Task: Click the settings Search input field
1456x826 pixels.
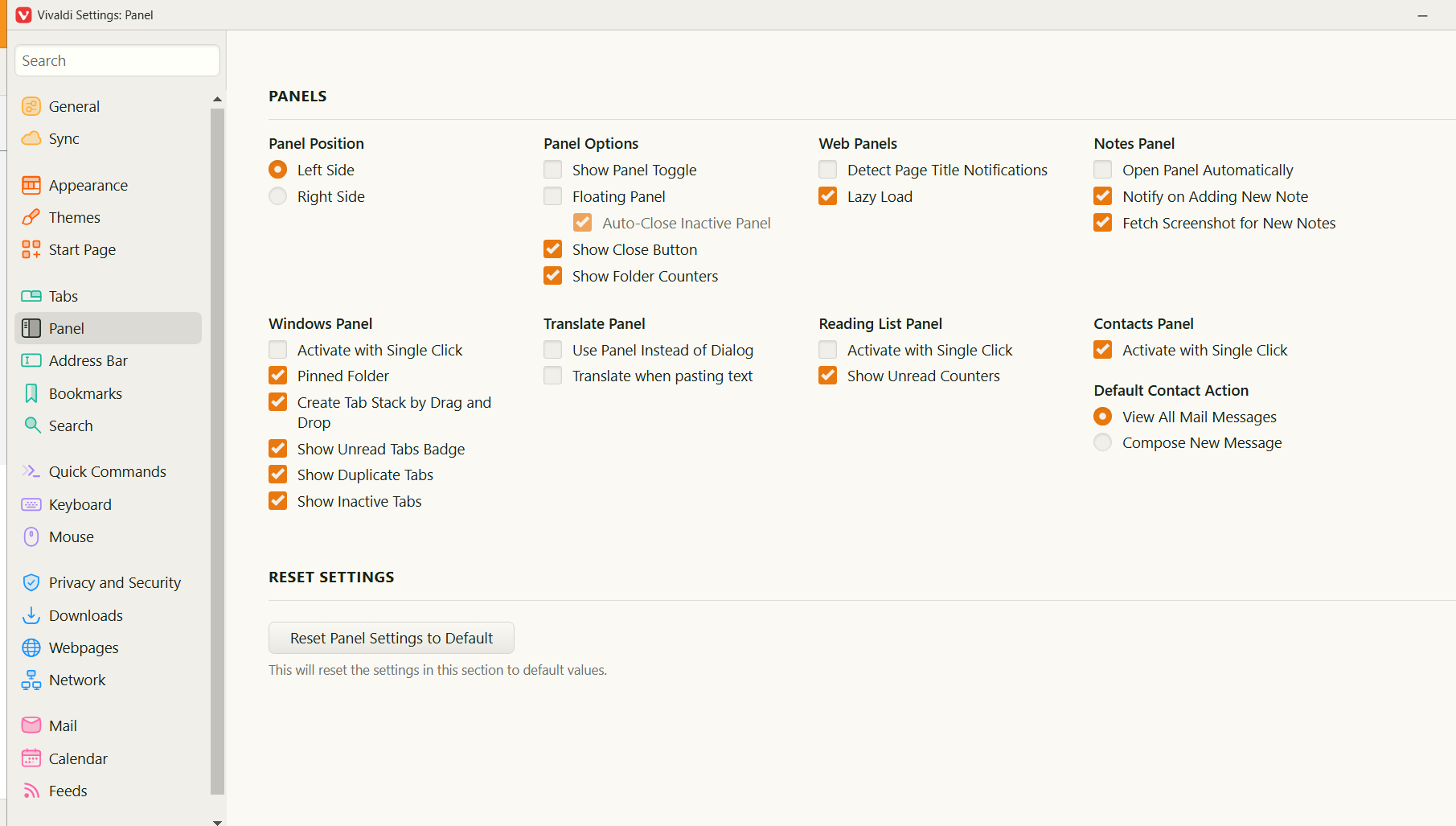Action: tap(117, 60)
